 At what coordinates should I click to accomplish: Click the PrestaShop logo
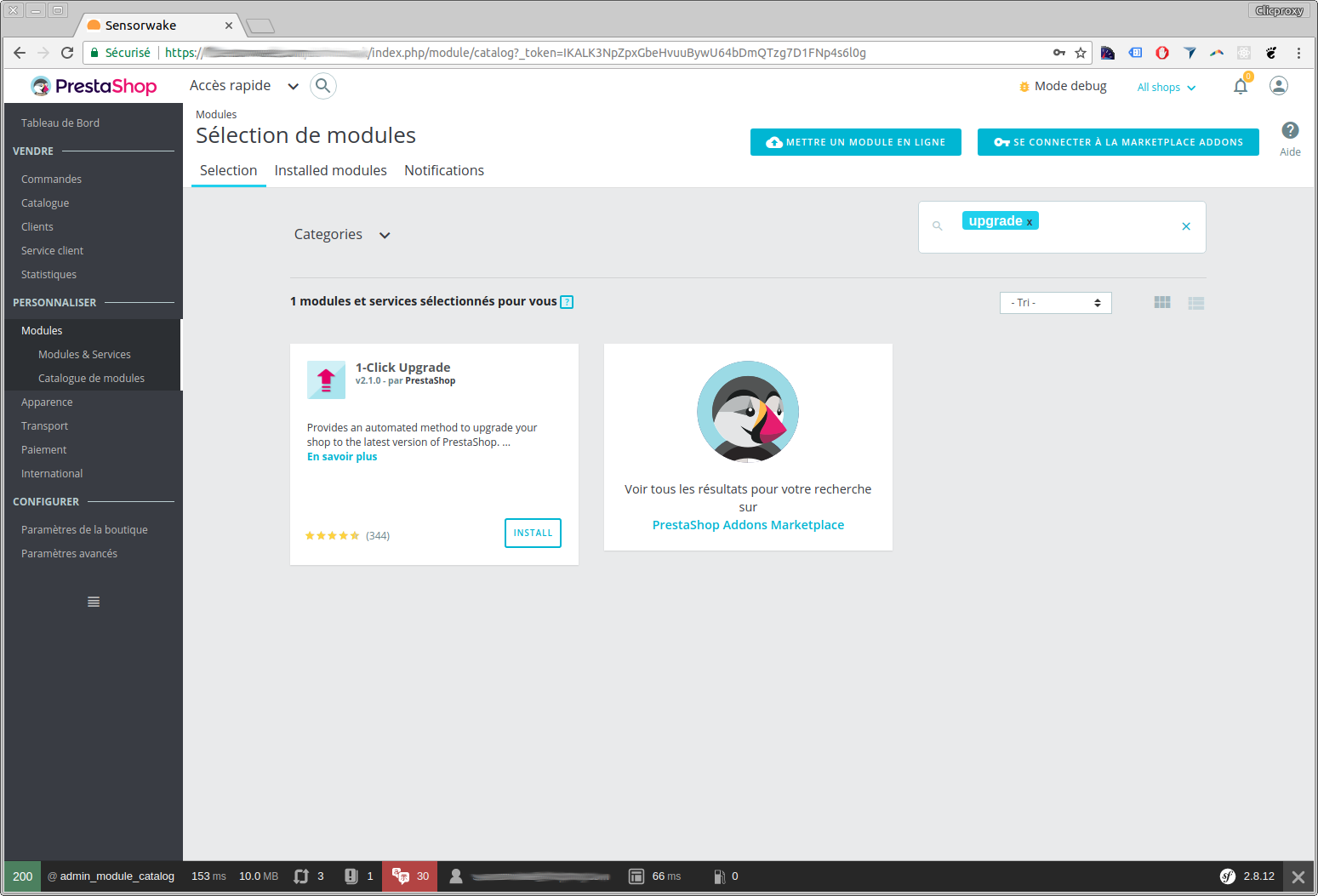coord(94,86)
